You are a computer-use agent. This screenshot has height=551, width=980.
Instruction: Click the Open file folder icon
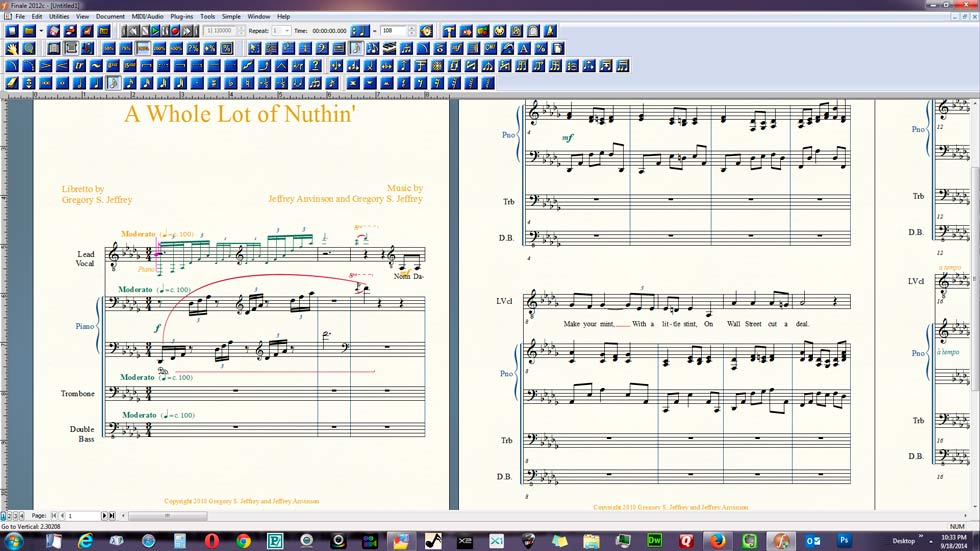pyautogui.click(x=29, y=31)
